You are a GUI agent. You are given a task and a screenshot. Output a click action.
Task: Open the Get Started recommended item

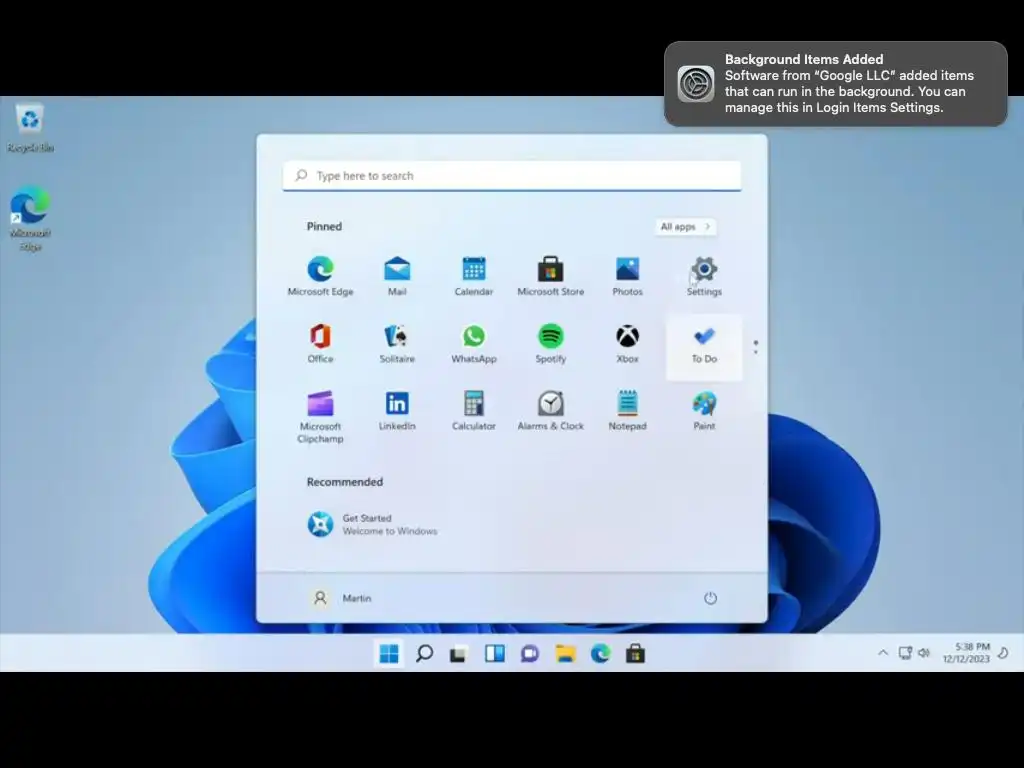(372, 524)
